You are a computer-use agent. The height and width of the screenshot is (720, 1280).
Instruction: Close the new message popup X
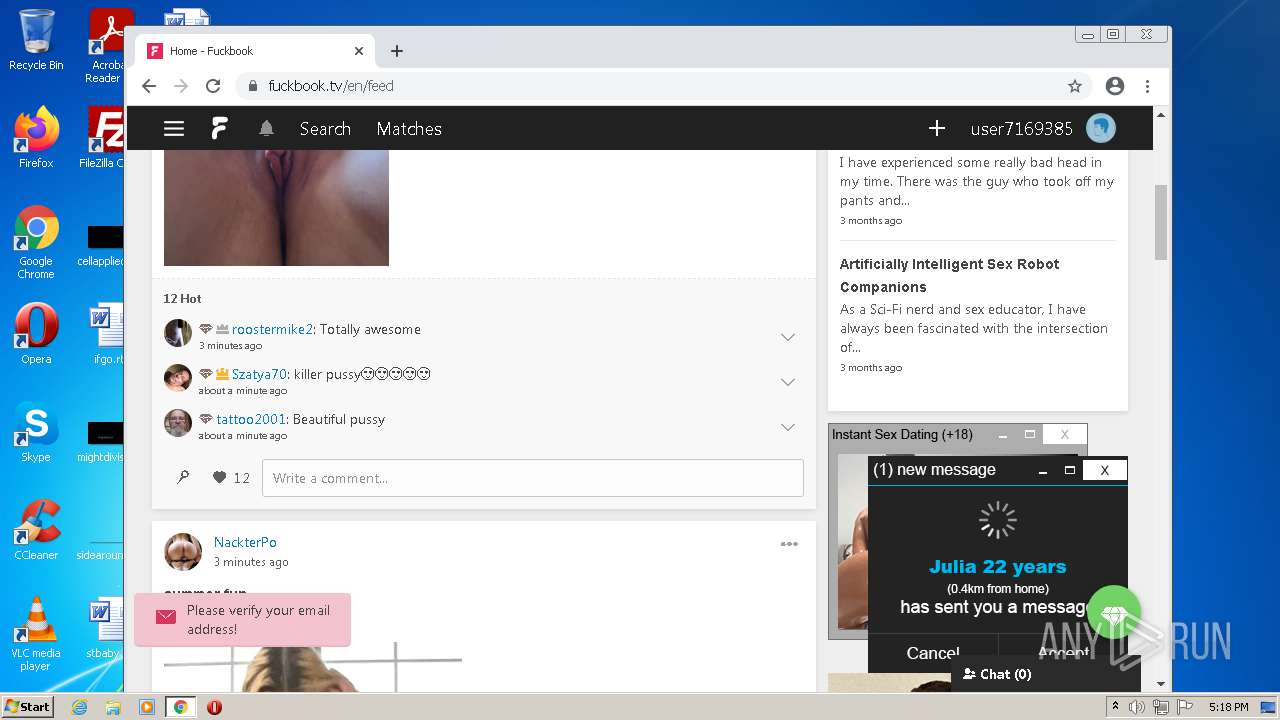point(1104,470)
